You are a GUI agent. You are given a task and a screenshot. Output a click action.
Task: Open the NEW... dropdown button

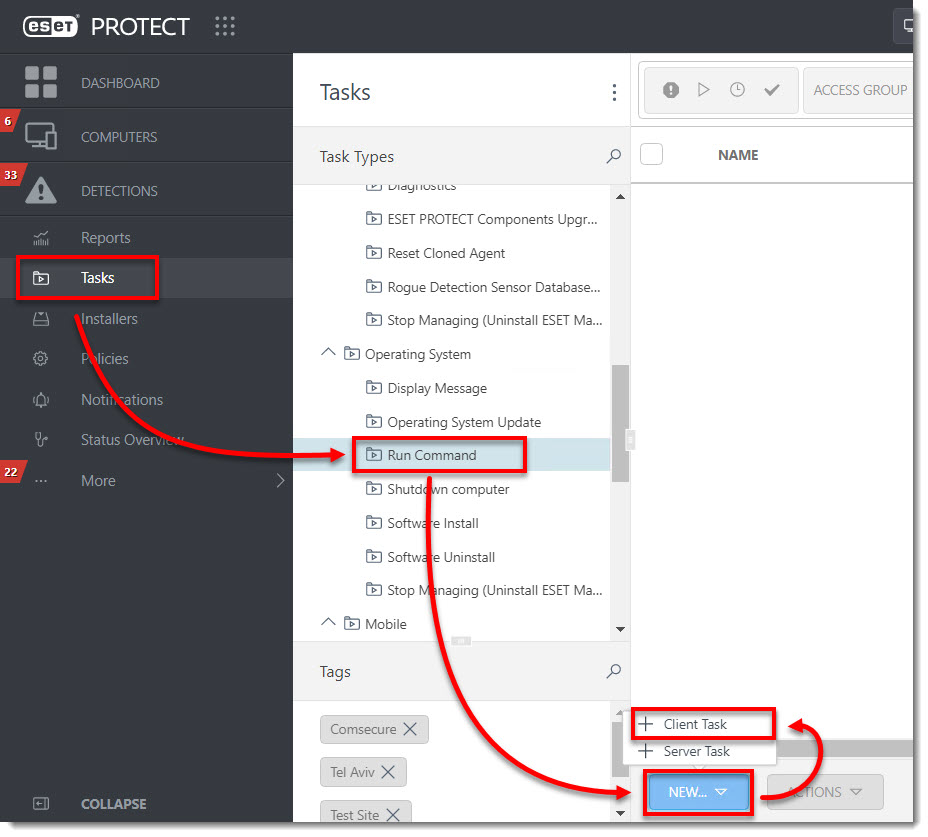pyautogui.click(x=698, y=792)
